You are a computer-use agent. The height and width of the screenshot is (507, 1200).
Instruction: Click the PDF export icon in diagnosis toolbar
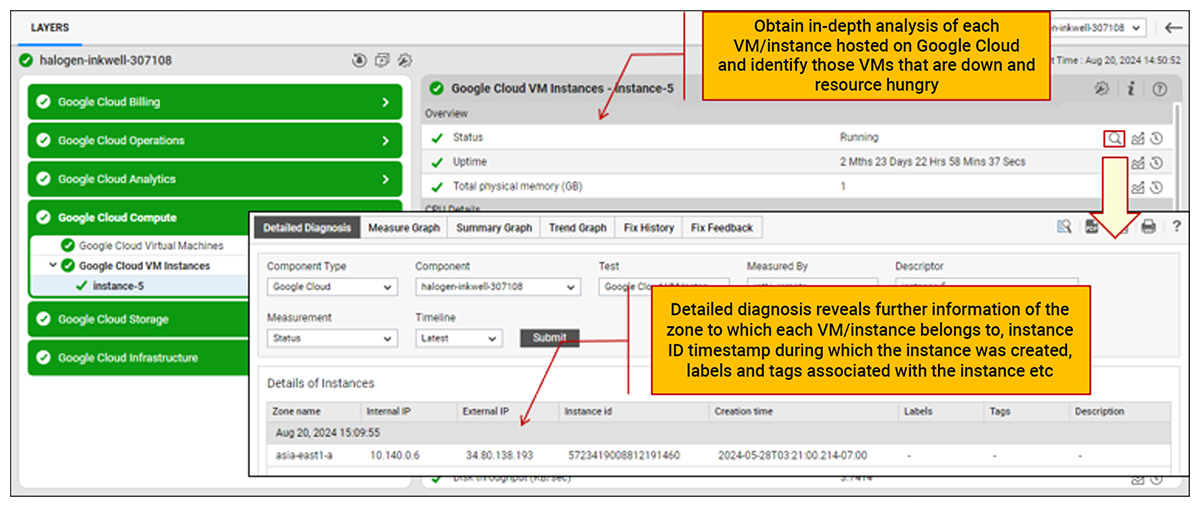click(x=1093, y=227)
